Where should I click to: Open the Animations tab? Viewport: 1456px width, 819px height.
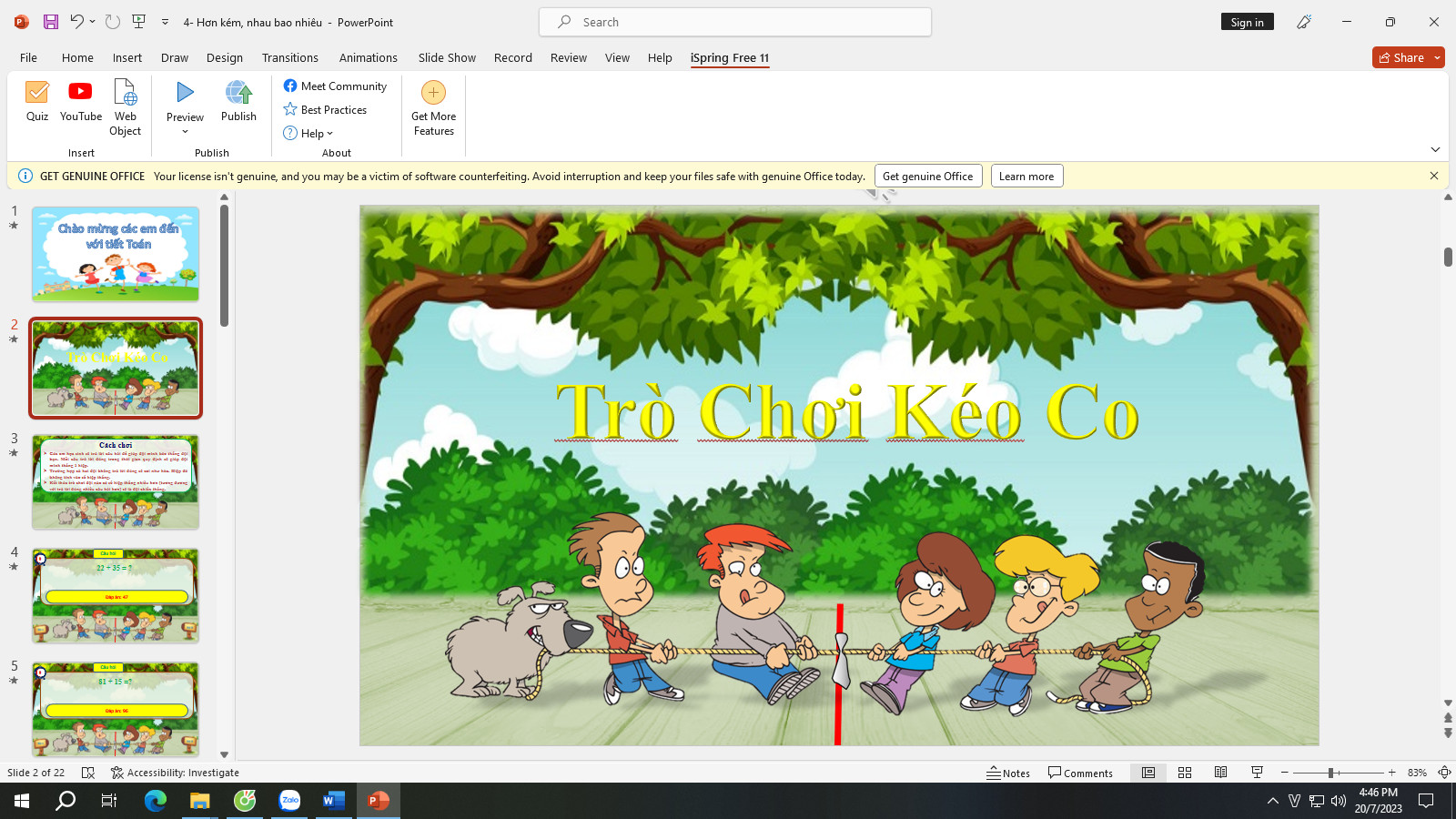pos(368,57)
